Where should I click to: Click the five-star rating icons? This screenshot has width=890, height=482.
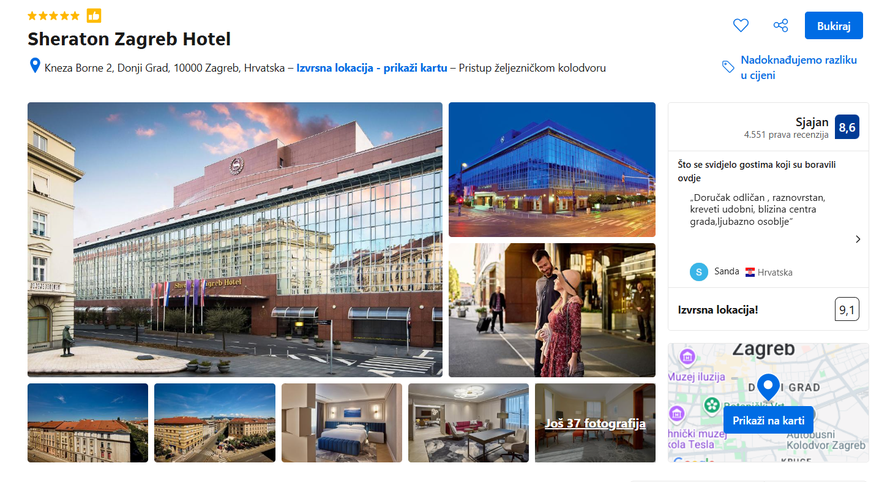tap(53, 16)
